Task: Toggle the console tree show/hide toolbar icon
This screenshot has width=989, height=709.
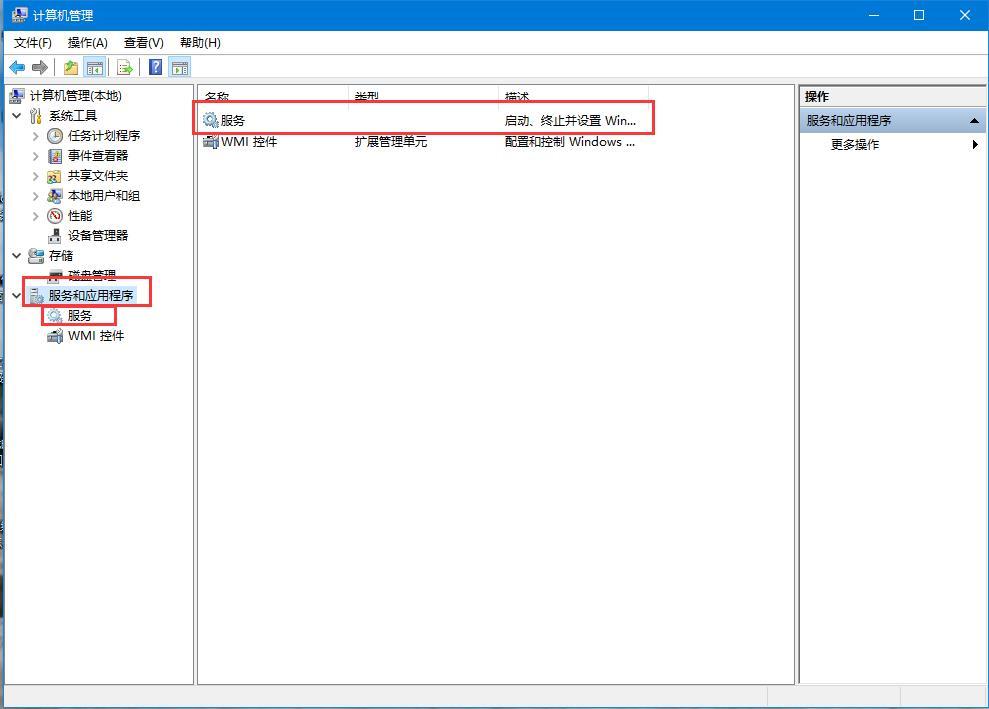Action: (93, 67)
